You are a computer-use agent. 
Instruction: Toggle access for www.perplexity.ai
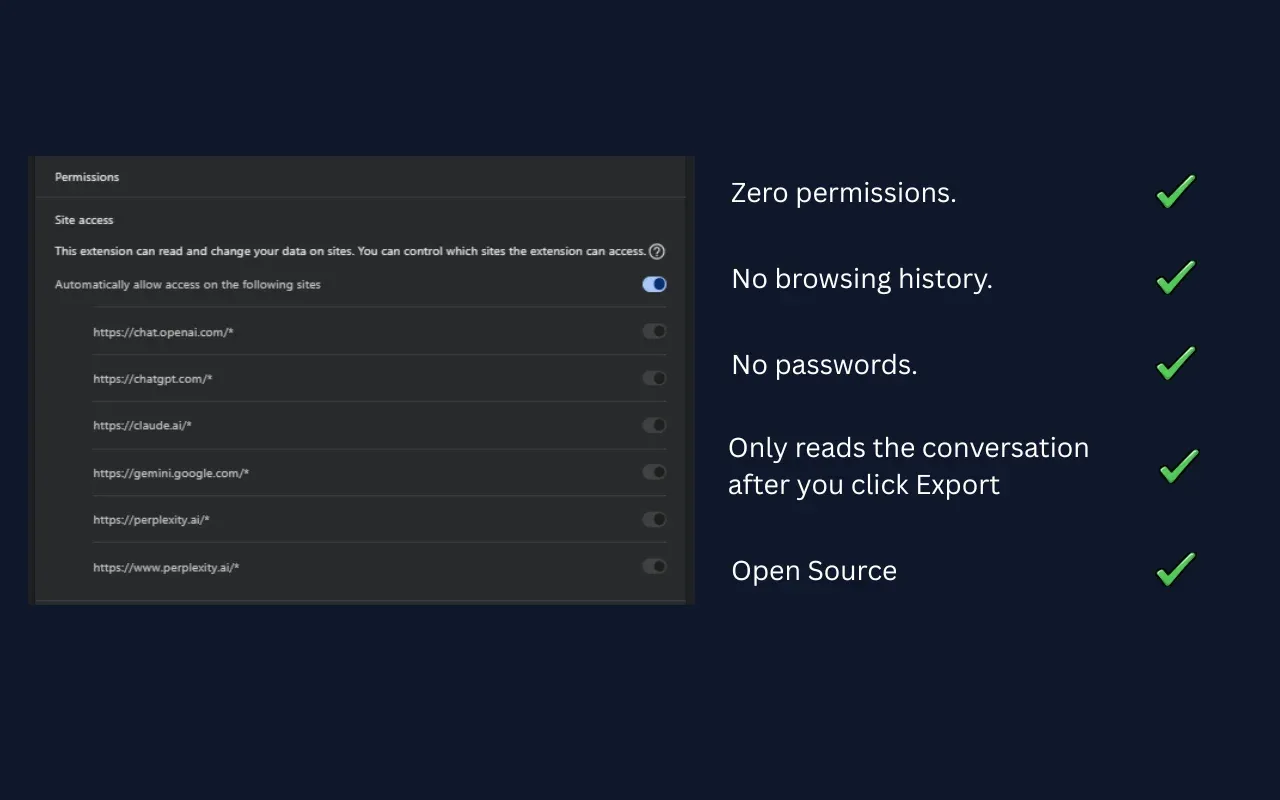(654, 566)
